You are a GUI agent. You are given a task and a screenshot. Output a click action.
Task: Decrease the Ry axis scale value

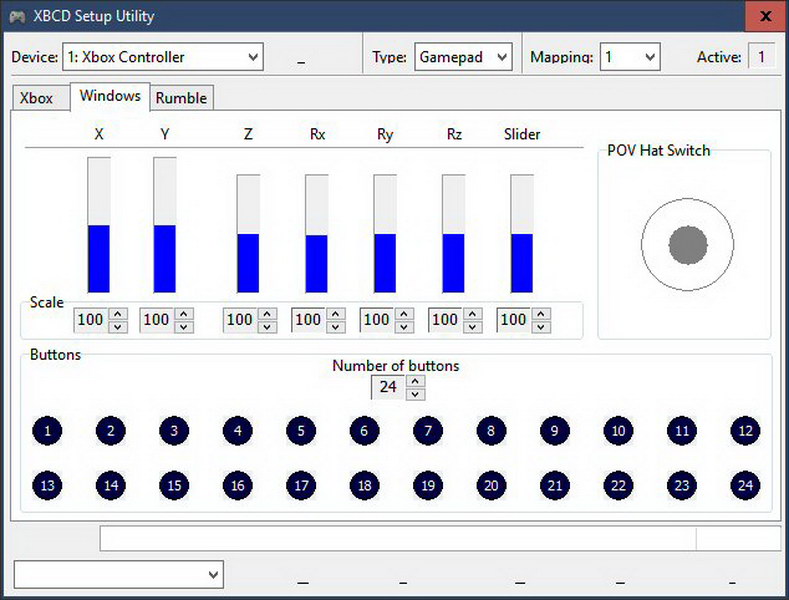404,327
